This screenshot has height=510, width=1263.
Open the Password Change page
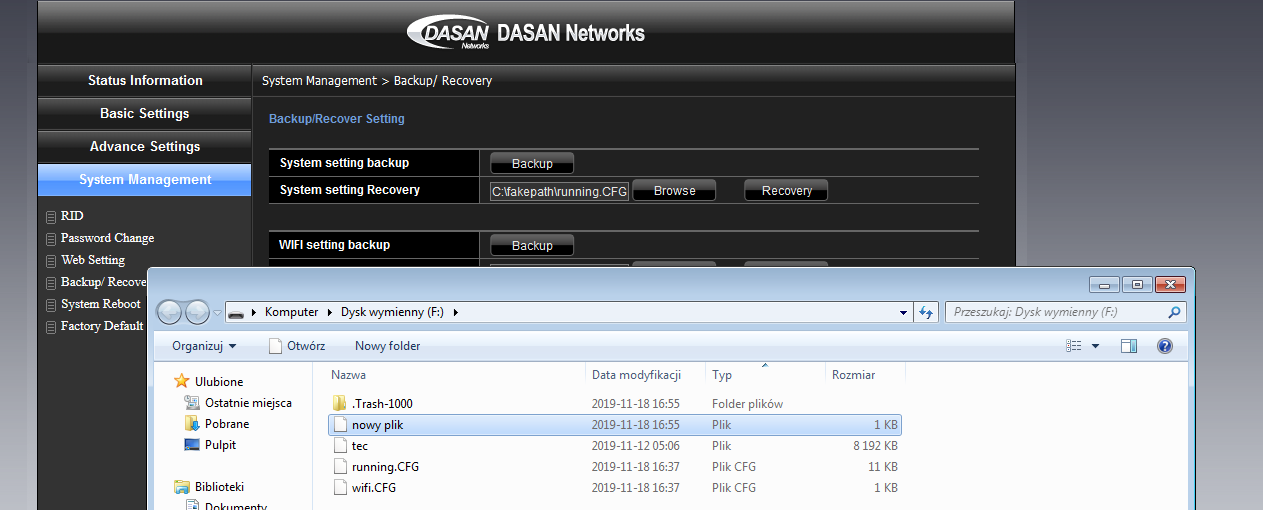click(107, 238)
